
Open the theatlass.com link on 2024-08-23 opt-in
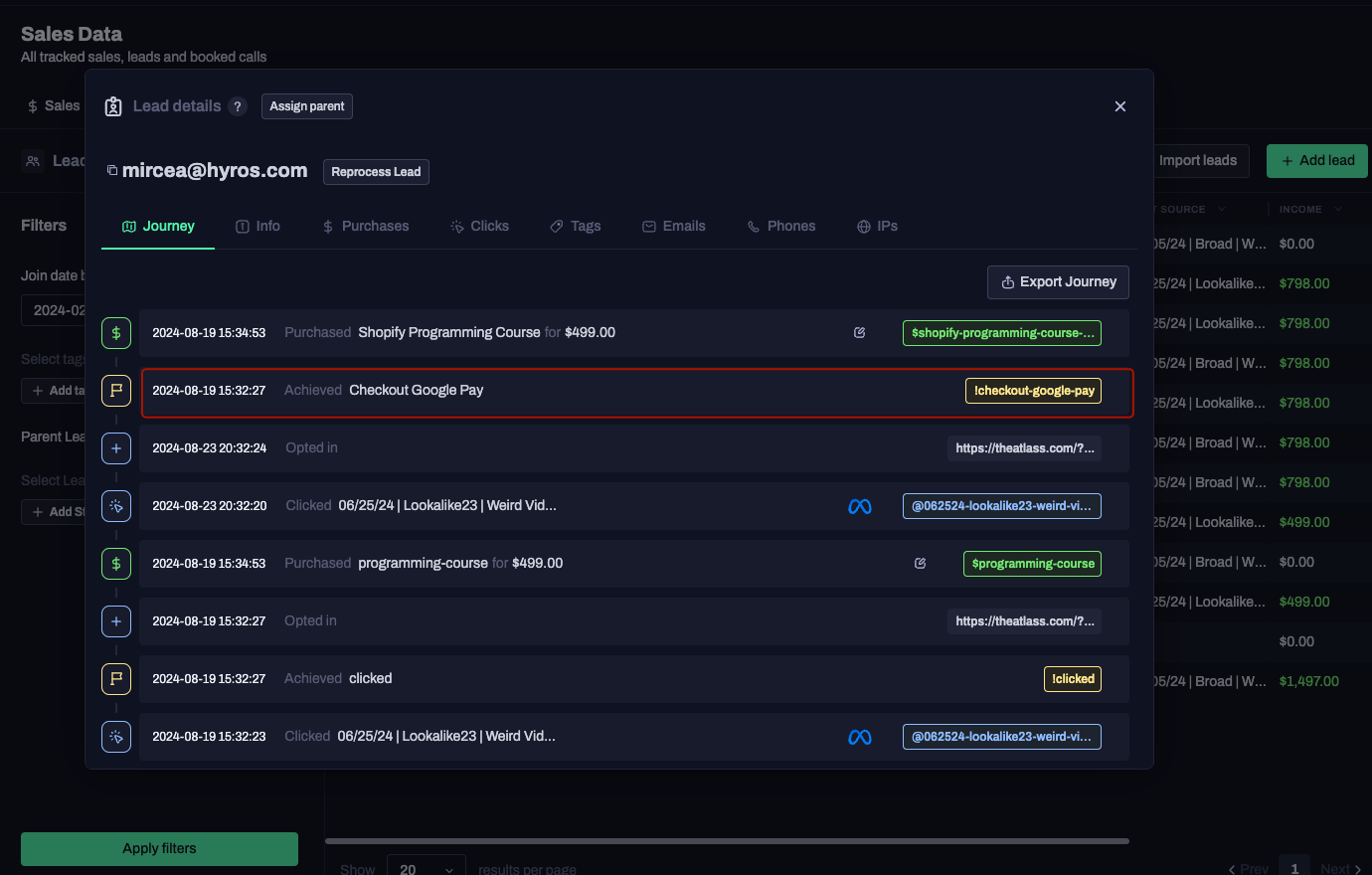point(1024,448)
